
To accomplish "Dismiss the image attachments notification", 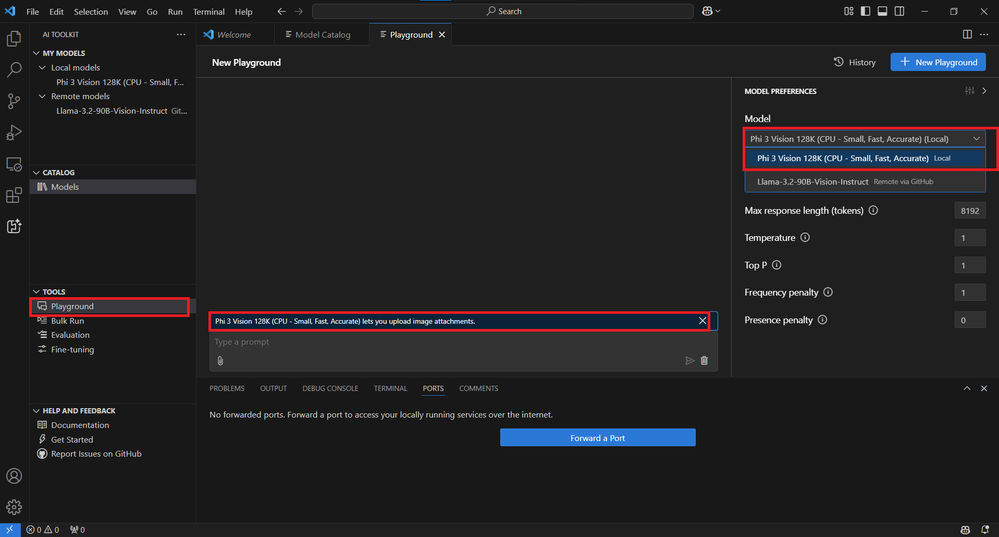I will (702, 321).
